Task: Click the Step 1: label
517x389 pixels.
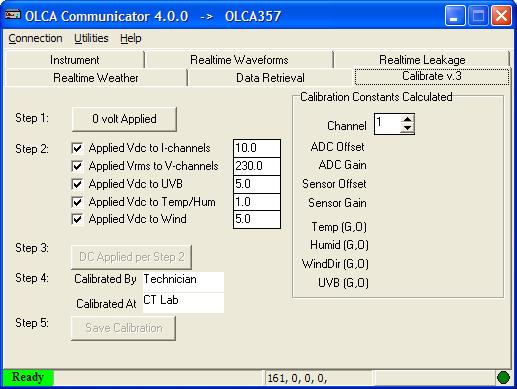Action: pyautogui.click(x=32, y=118)
